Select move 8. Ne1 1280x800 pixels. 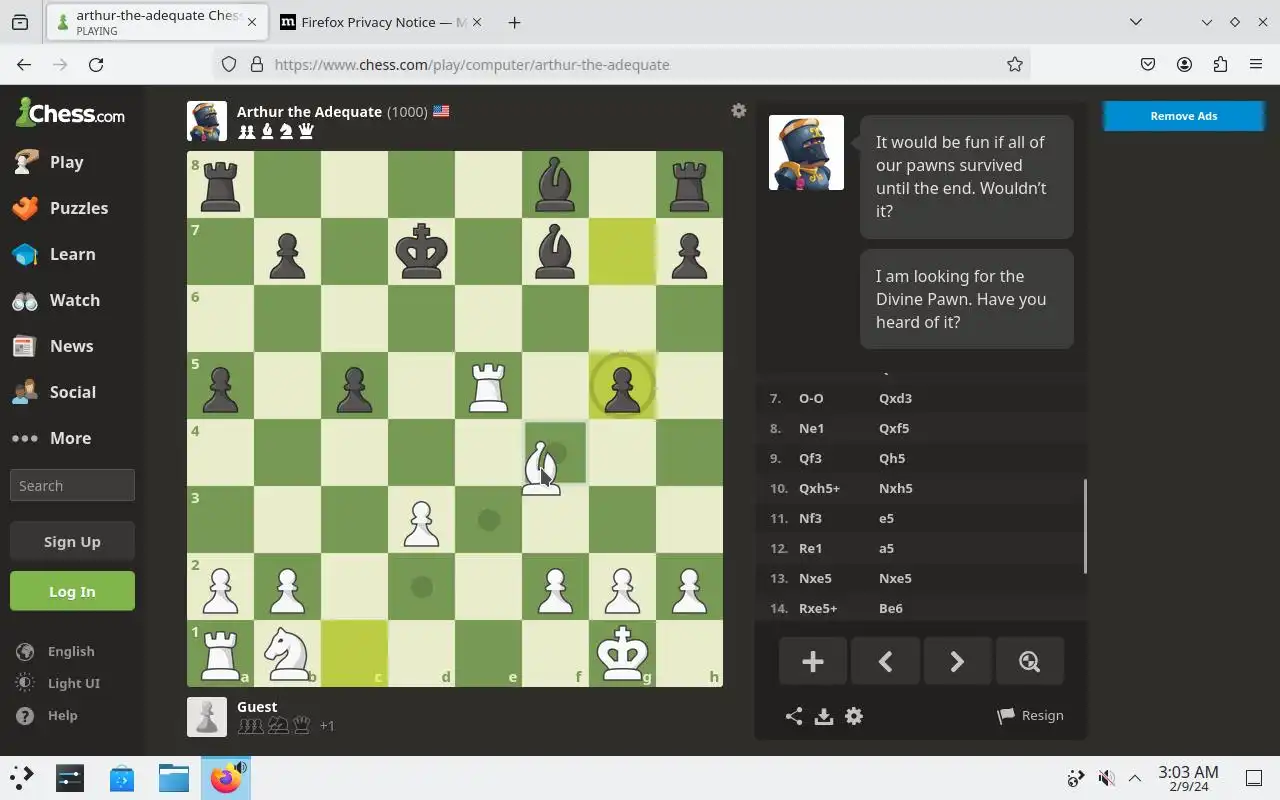coord(811,428)
